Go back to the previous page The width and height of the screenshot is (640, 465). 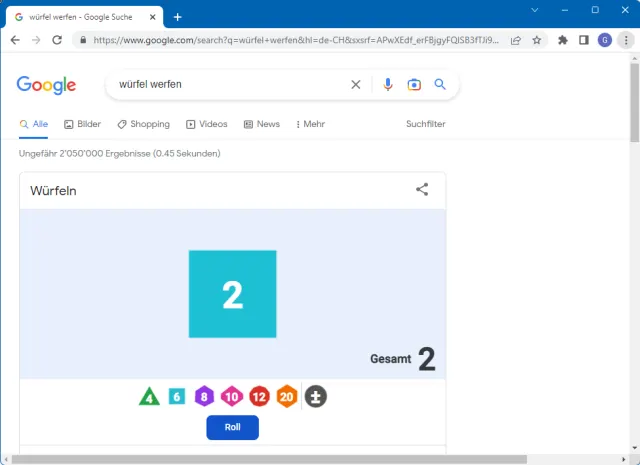[15, 40]
